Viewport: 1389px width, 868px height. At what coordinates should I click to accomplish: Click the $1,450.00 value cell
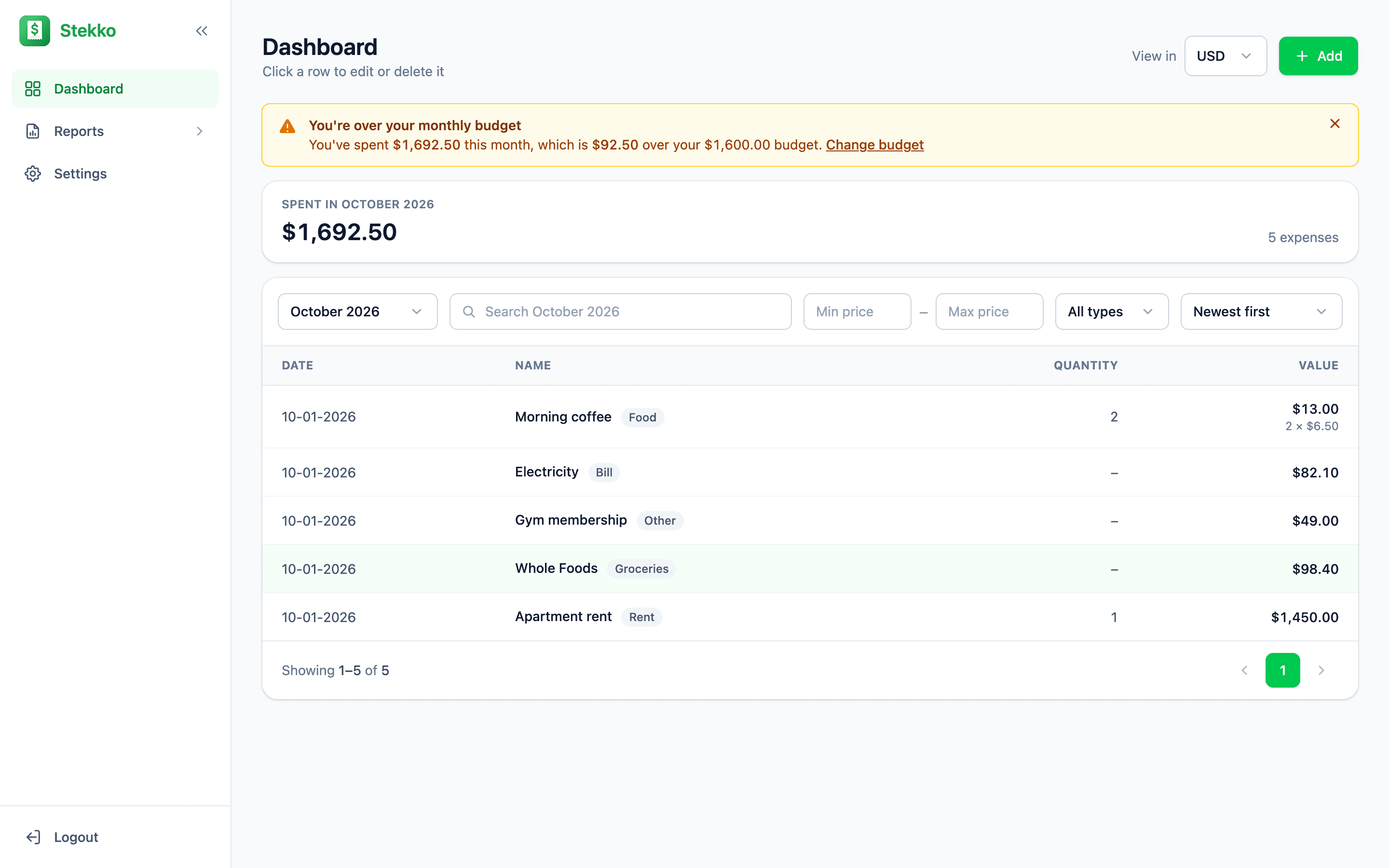pos(1304,617)
